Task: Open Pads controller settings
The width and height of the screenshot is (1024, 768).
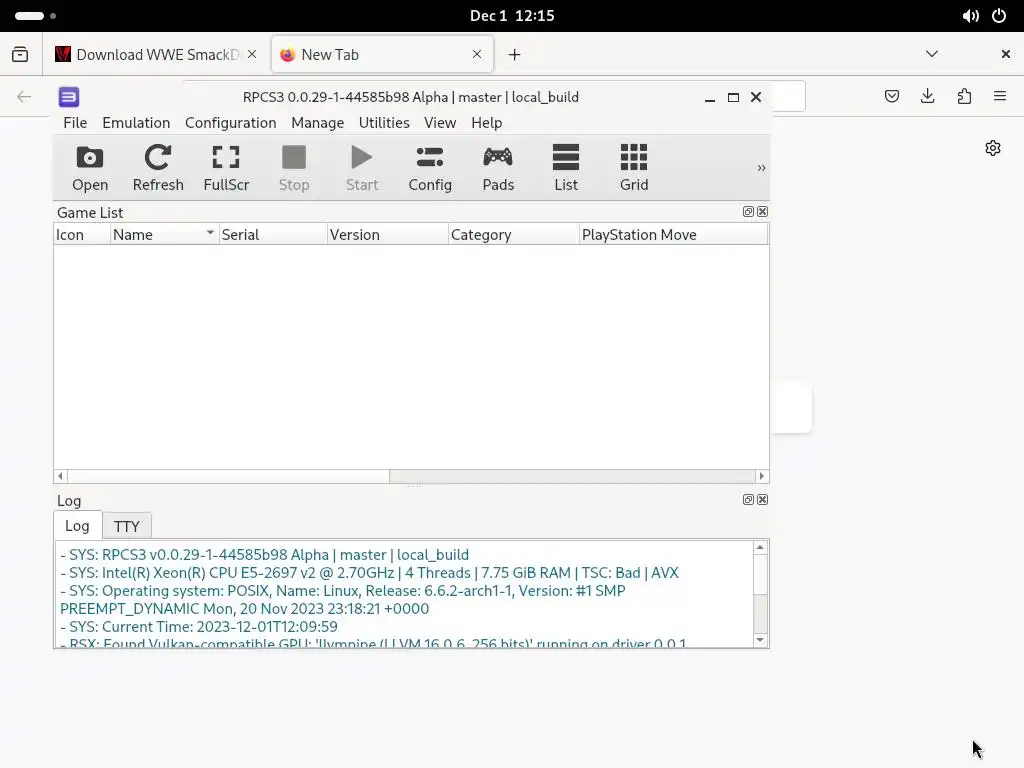Action: pos(498,168)
